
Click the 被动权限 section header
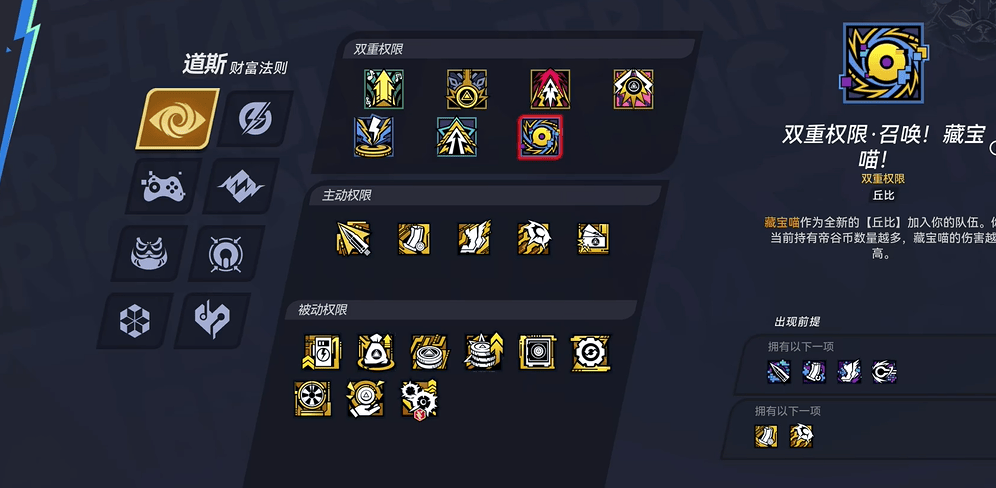pos(323,310)
